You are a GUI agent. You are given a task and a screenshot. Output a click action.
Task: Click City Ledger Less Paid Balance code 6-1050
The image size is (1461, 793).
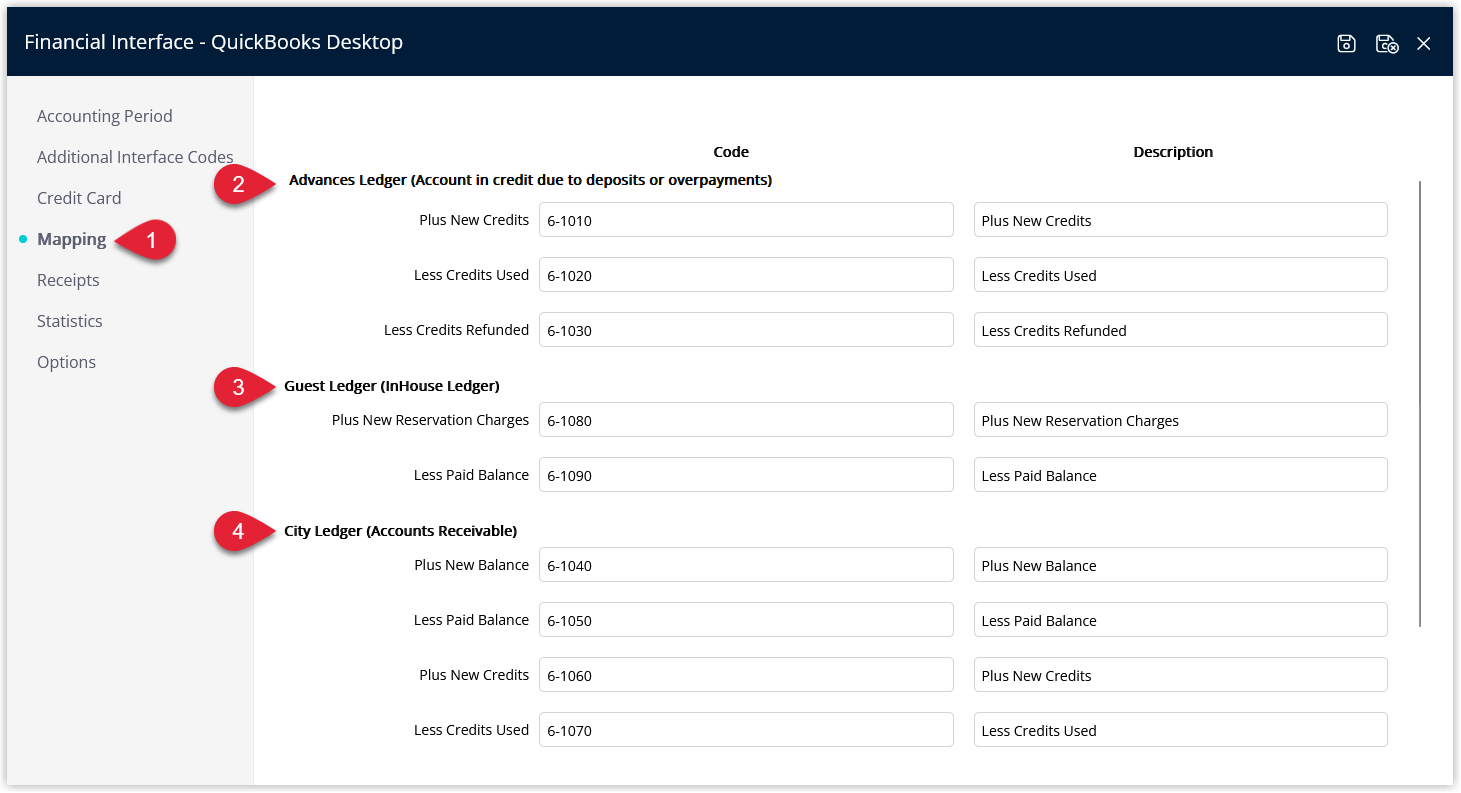[x=746, y=620]
